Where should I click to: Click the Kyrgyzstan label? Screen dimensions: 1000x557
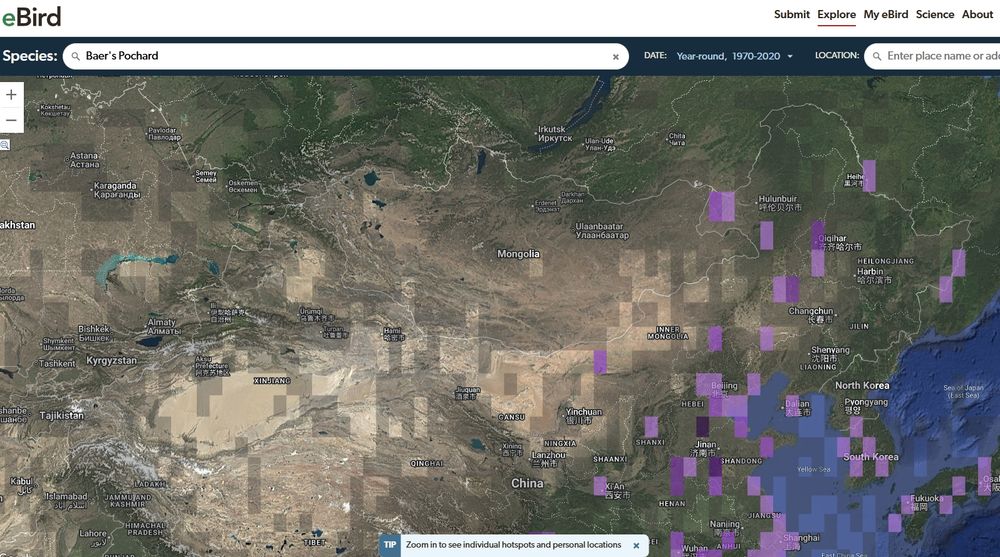point(111,360)
